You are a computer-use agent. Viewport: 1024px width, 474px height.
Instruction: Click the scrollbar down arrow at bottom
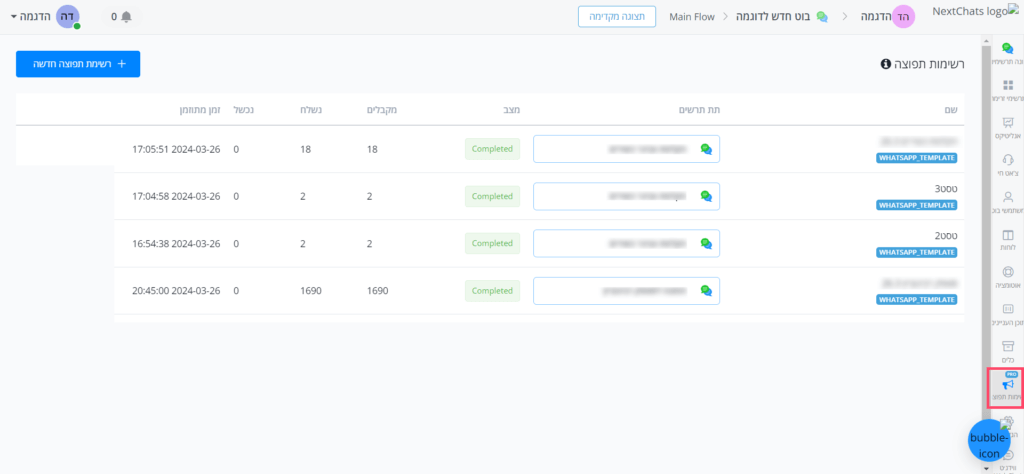pyautogui.click(x=985, y=469)
